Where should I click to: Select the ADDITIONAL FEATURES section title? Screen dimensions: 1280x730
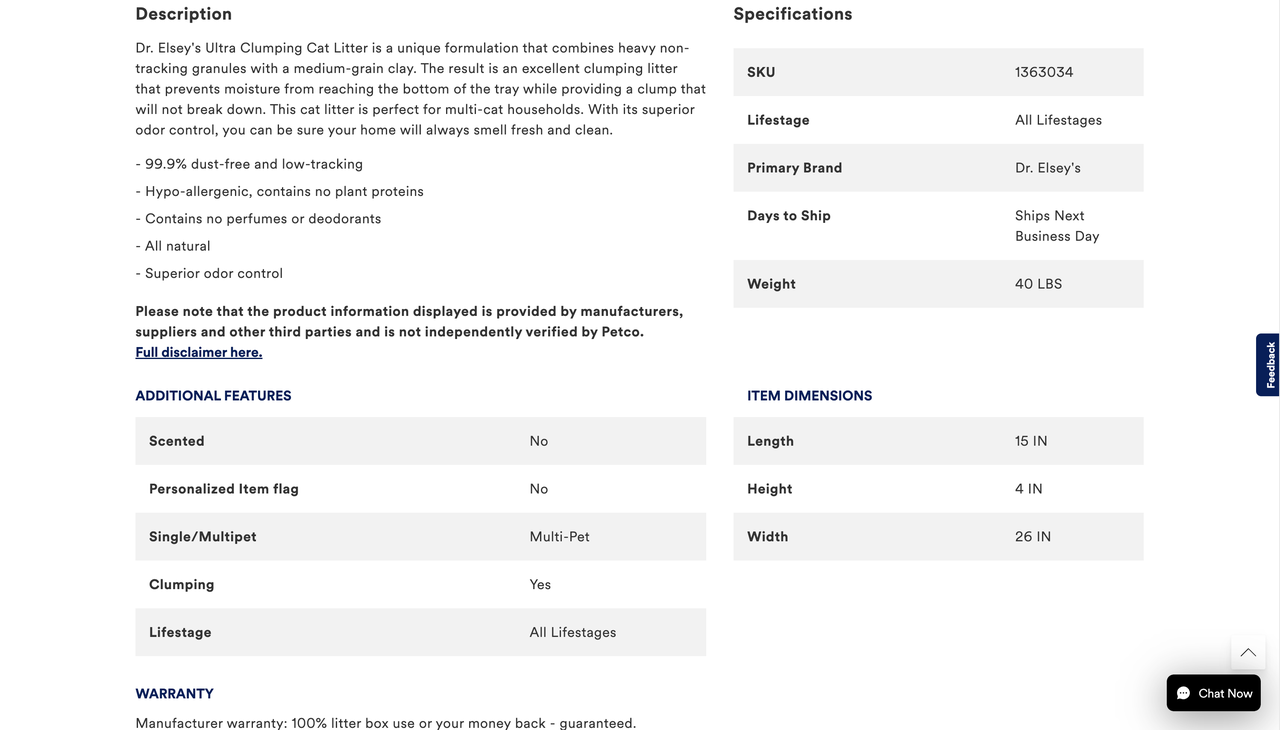(x=213, y=396)
